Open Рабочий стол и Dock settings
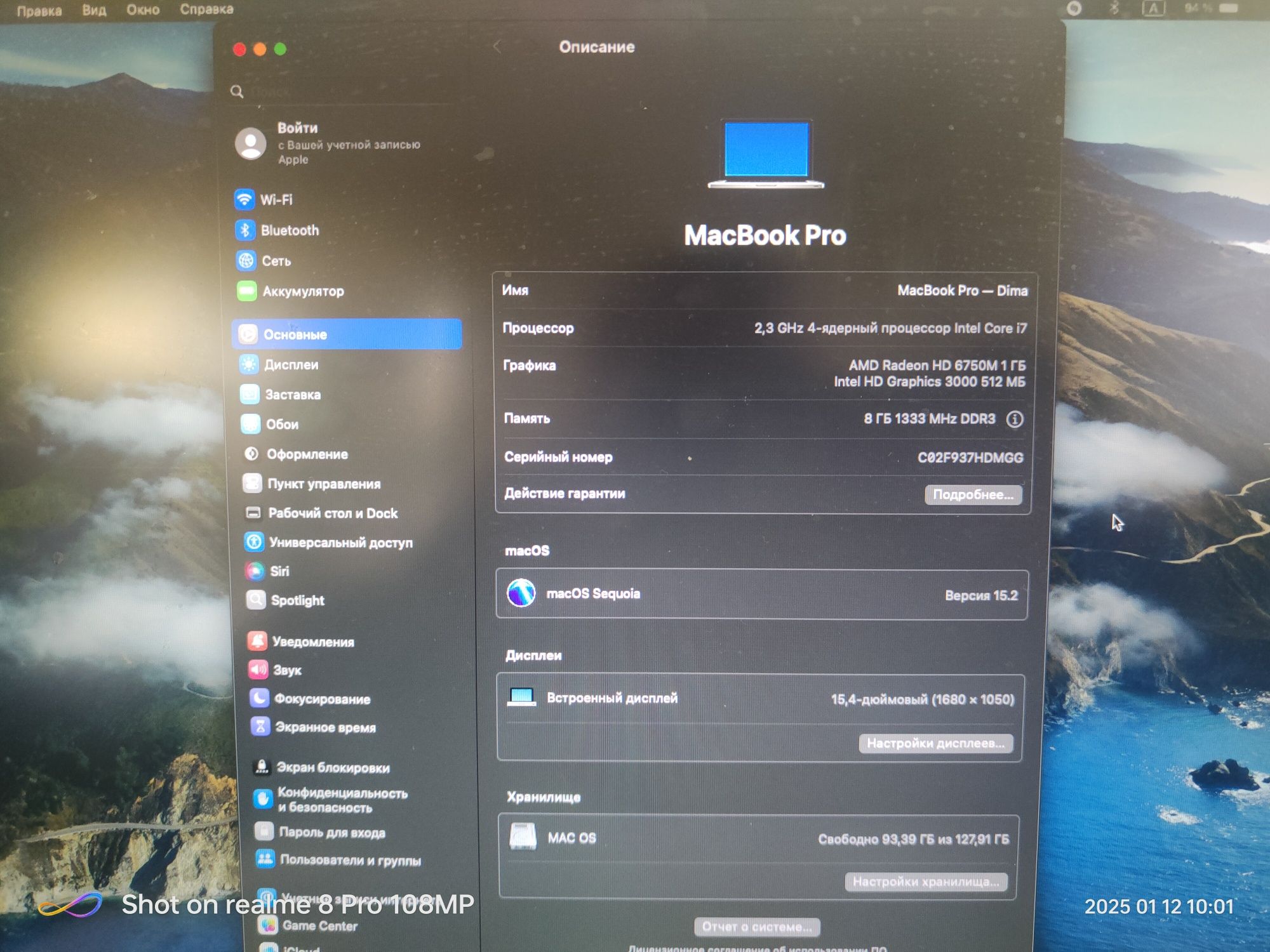The width and height of the screenshot is (1270, 952). click(321, 513)
